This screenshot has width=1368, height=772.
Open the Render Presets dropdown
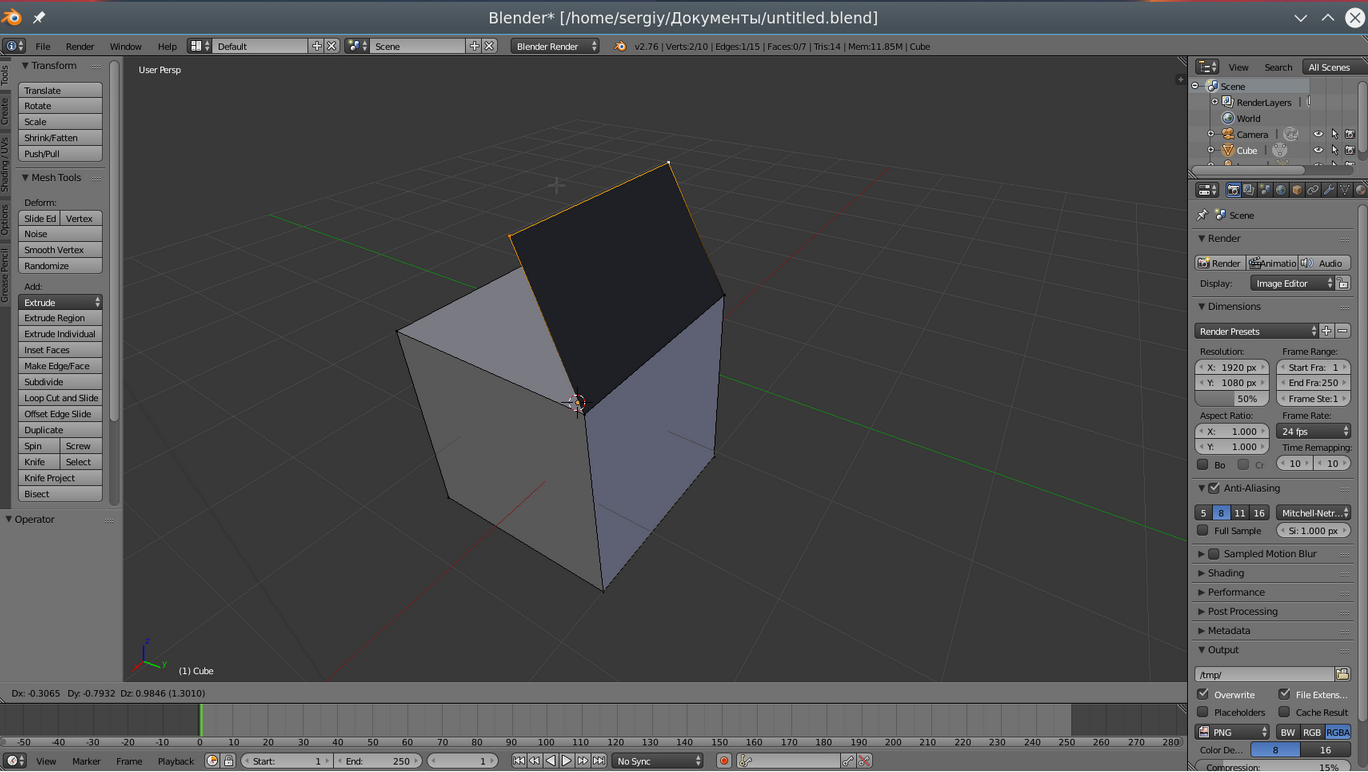1257,331
